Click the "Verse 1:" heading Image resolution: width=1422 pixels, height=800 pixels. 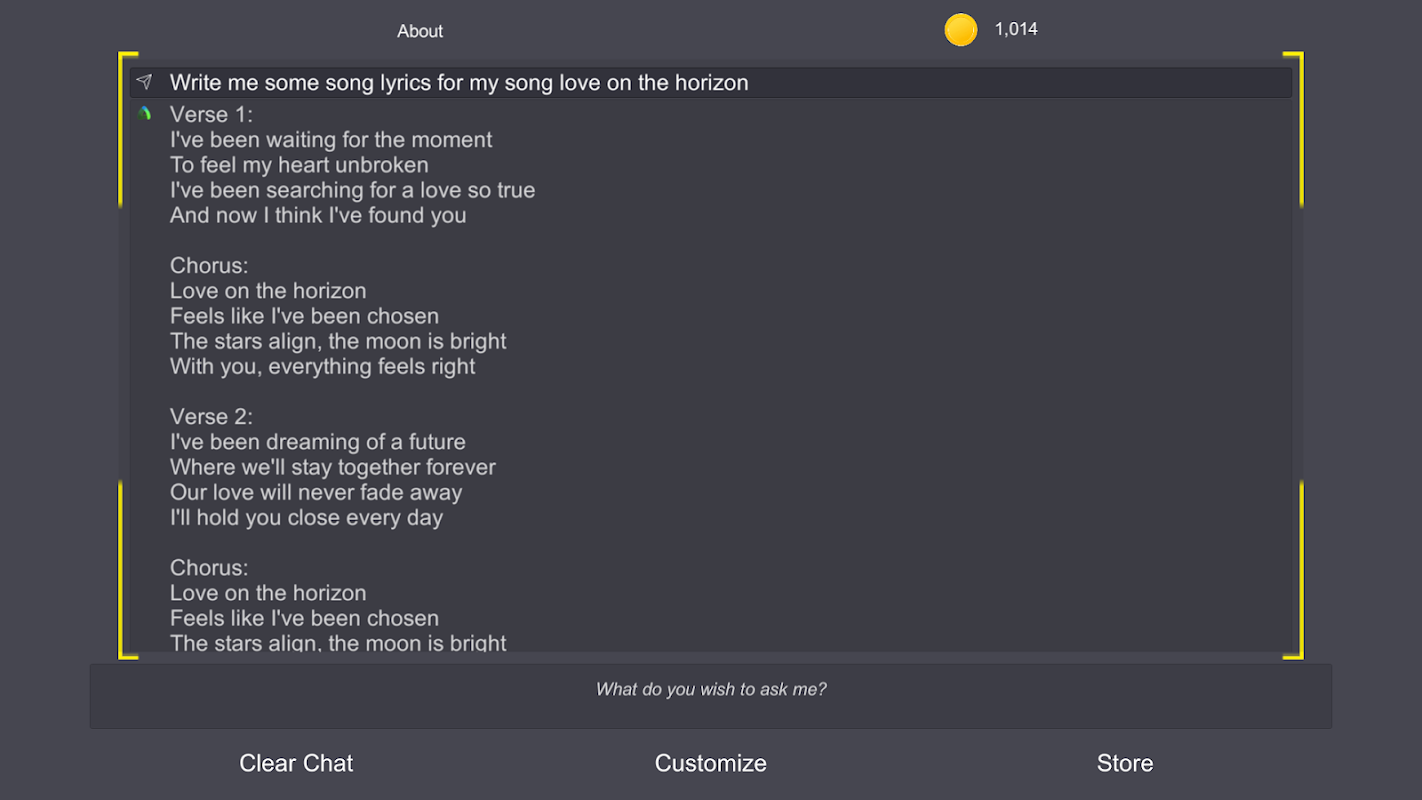pos(211,114)
